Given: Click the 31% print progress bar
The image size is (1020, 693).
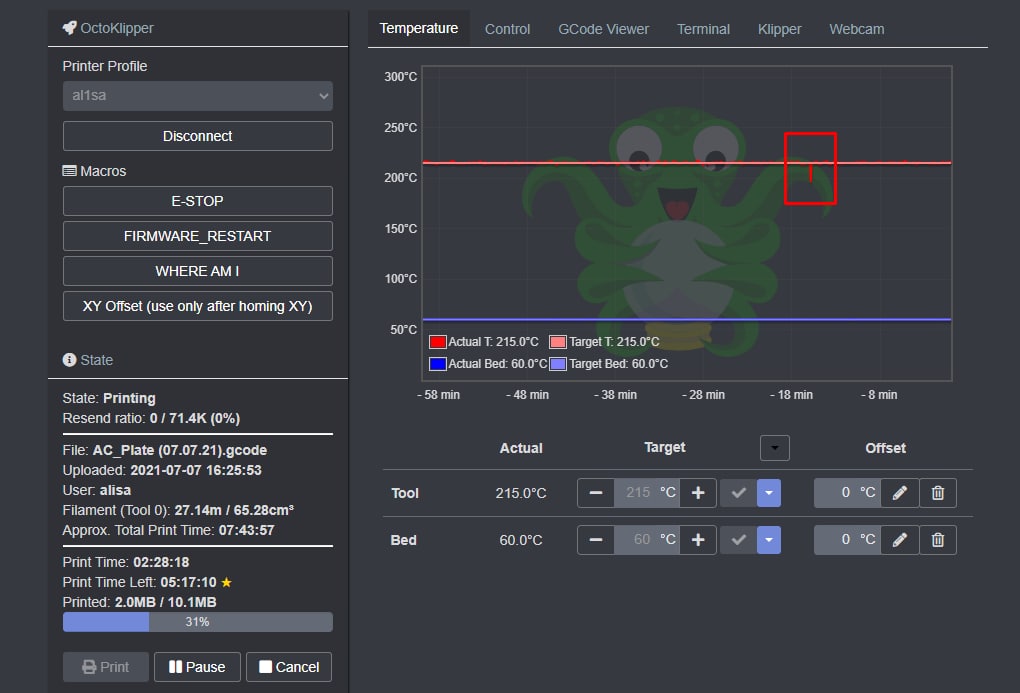Looking at the screenshot, I should point(198,621).
